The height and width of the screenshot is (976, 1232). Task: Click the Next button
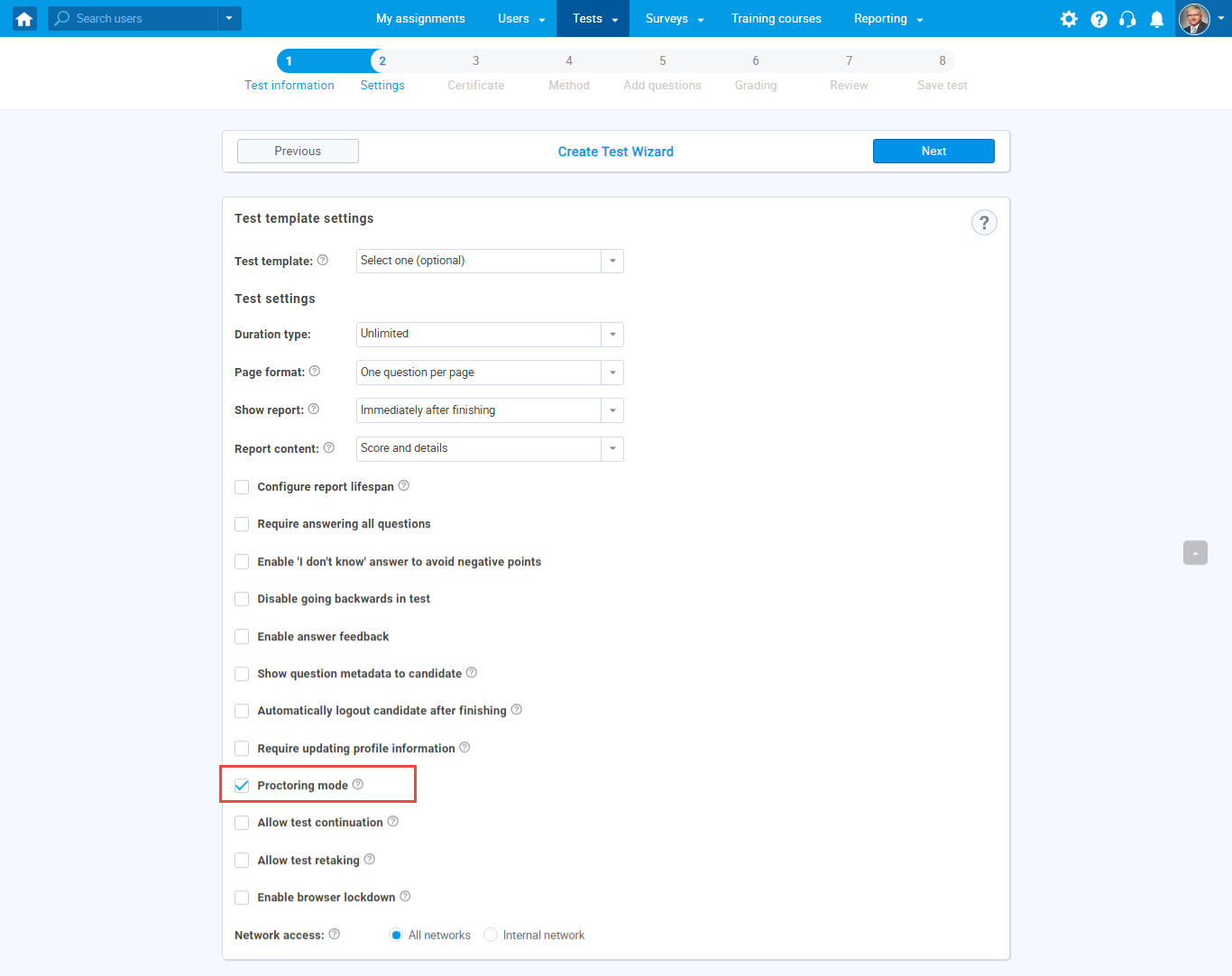933,152
